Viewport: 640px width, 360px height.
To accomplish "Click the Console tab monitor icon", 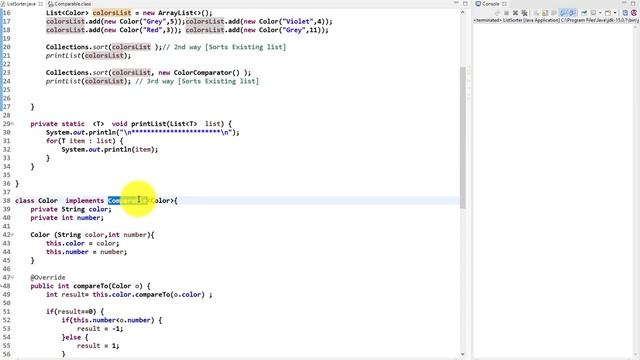I will 478,4.
